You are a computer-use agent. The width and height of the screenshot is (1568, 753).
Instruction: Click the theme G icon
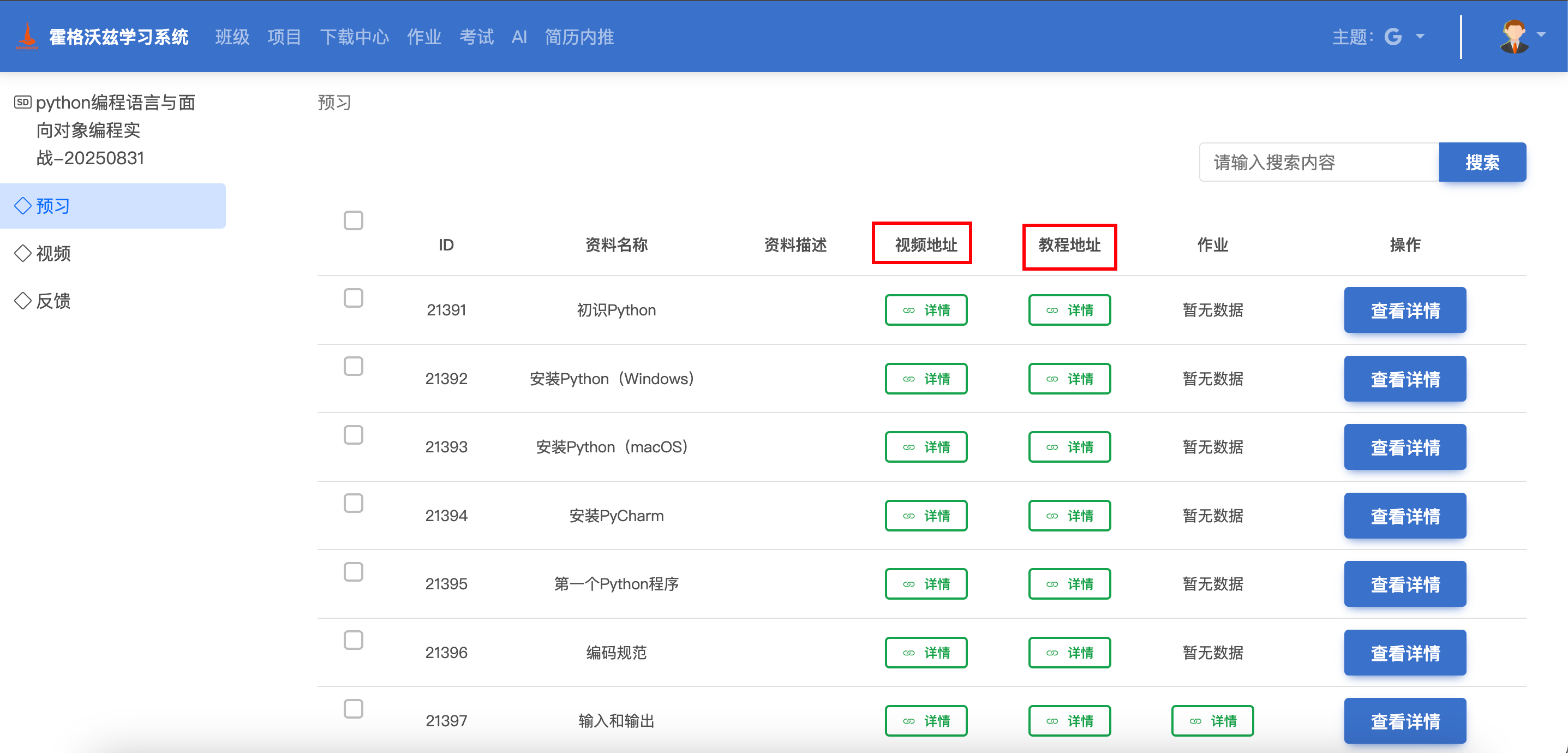point(1393,37)
